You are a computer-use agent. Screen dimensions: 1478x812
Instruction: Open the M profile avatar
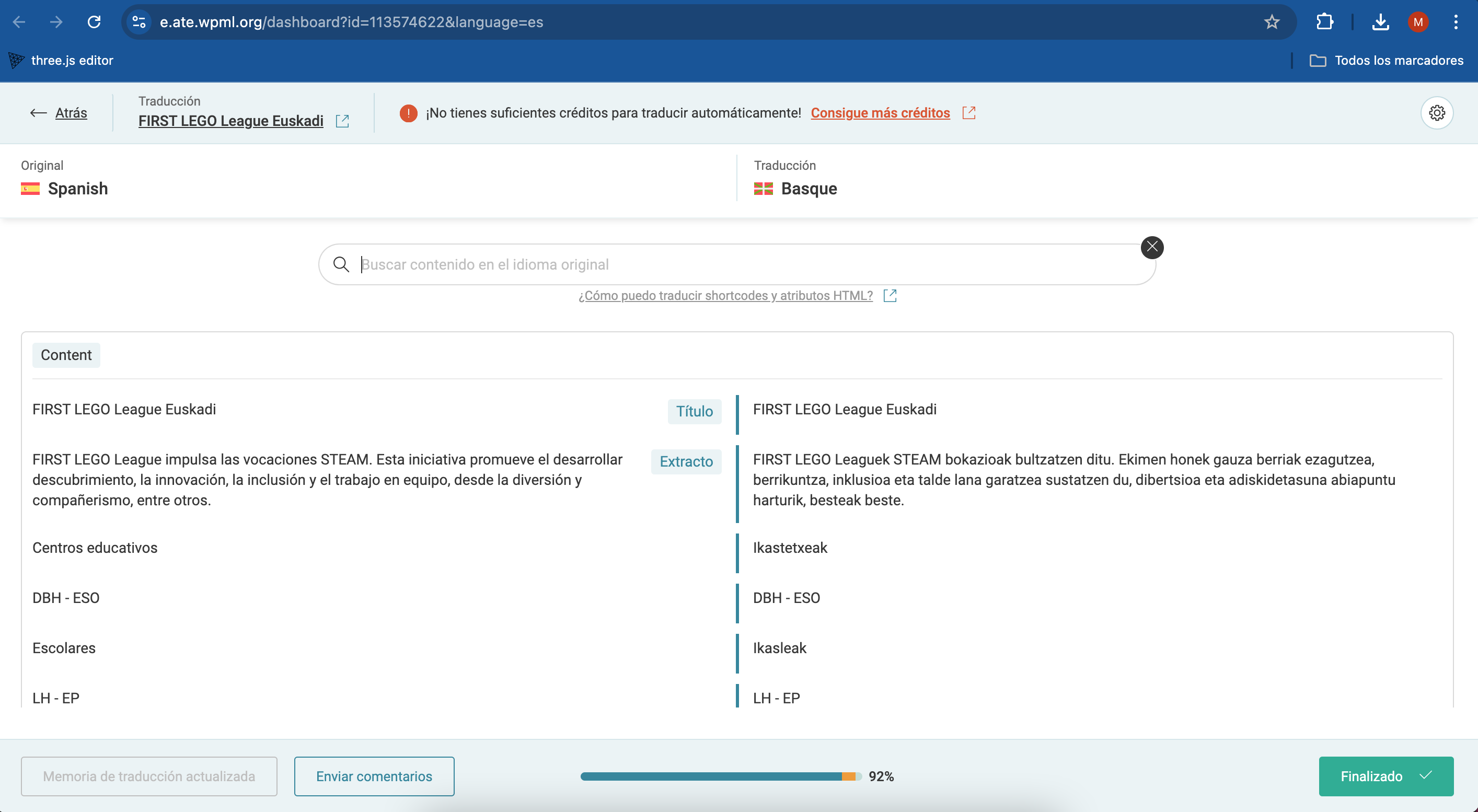[1418, 22]
